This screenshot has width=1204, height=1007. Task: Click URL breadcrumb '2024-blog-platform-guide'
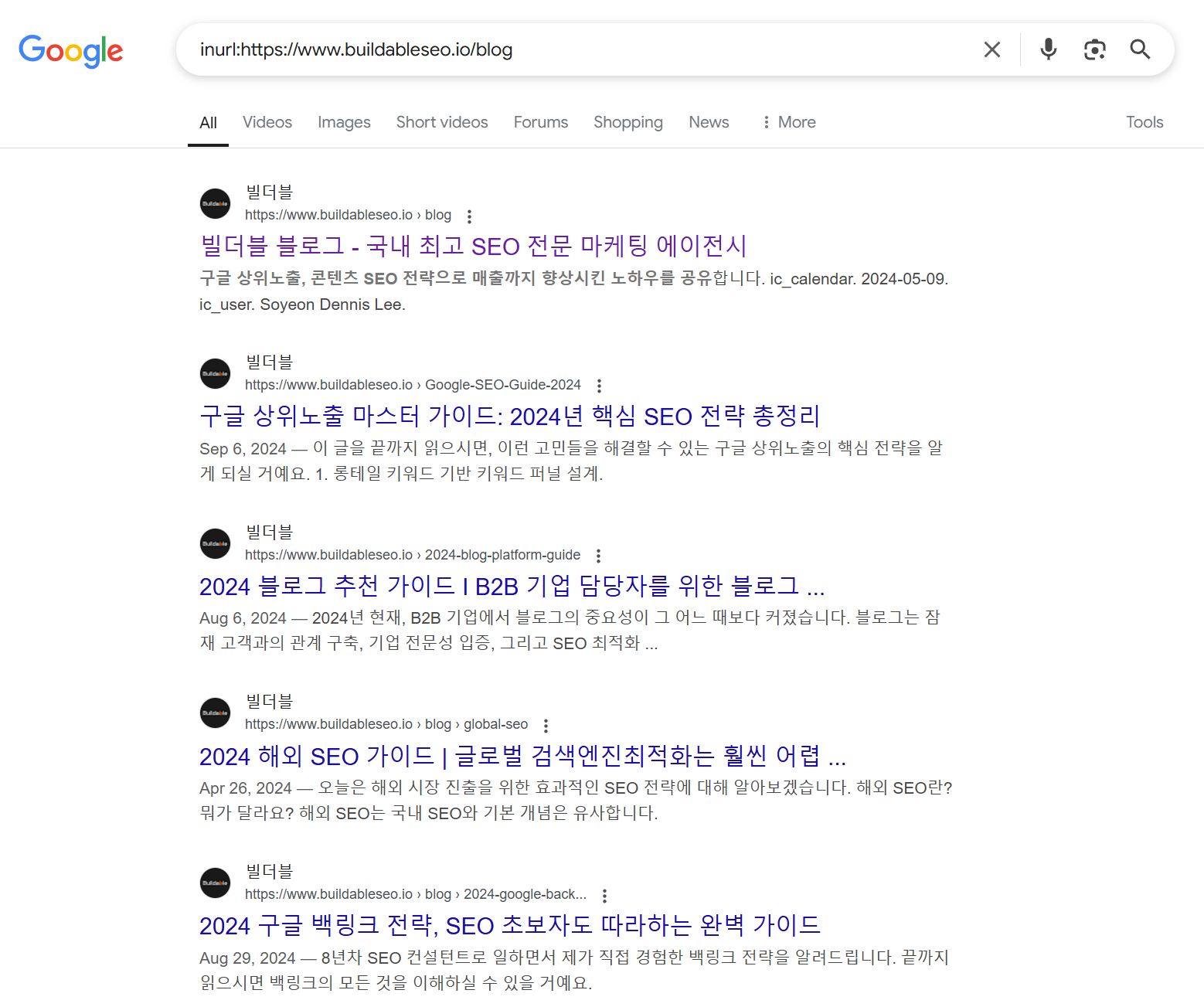click(x=502, y=555)
